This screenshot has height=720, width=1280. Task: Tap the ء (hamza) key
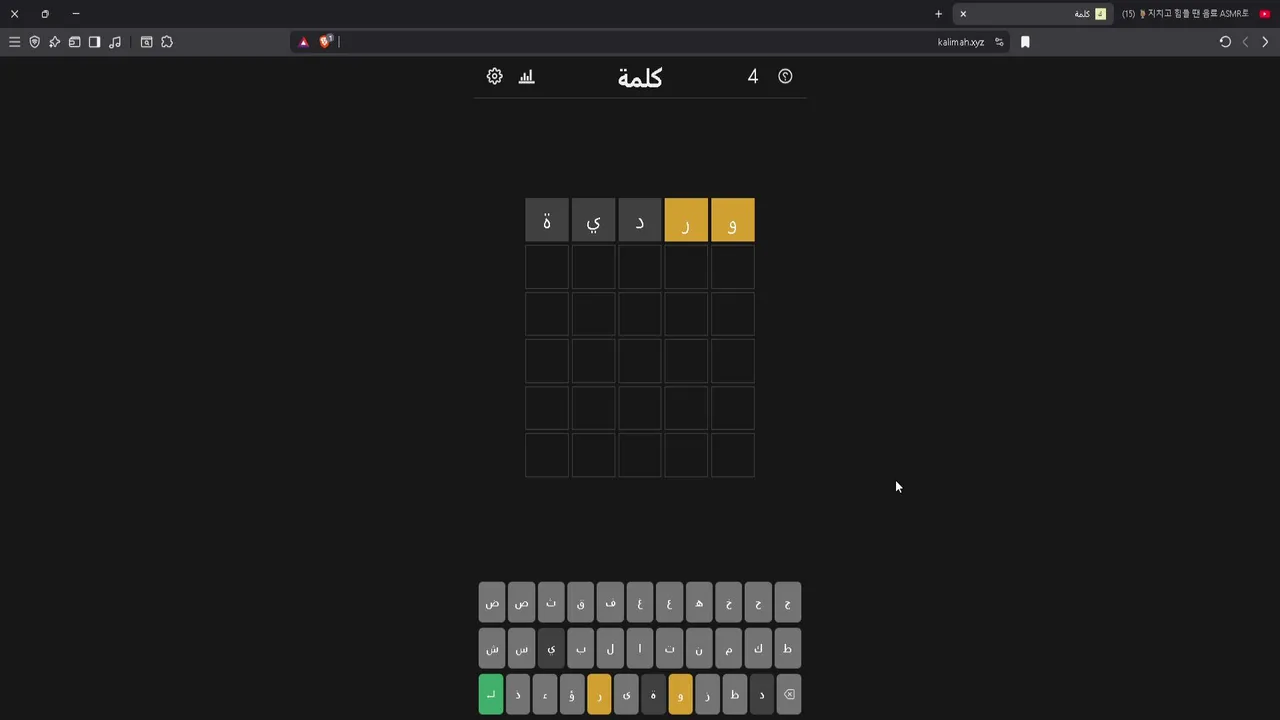tap(545, 694)
